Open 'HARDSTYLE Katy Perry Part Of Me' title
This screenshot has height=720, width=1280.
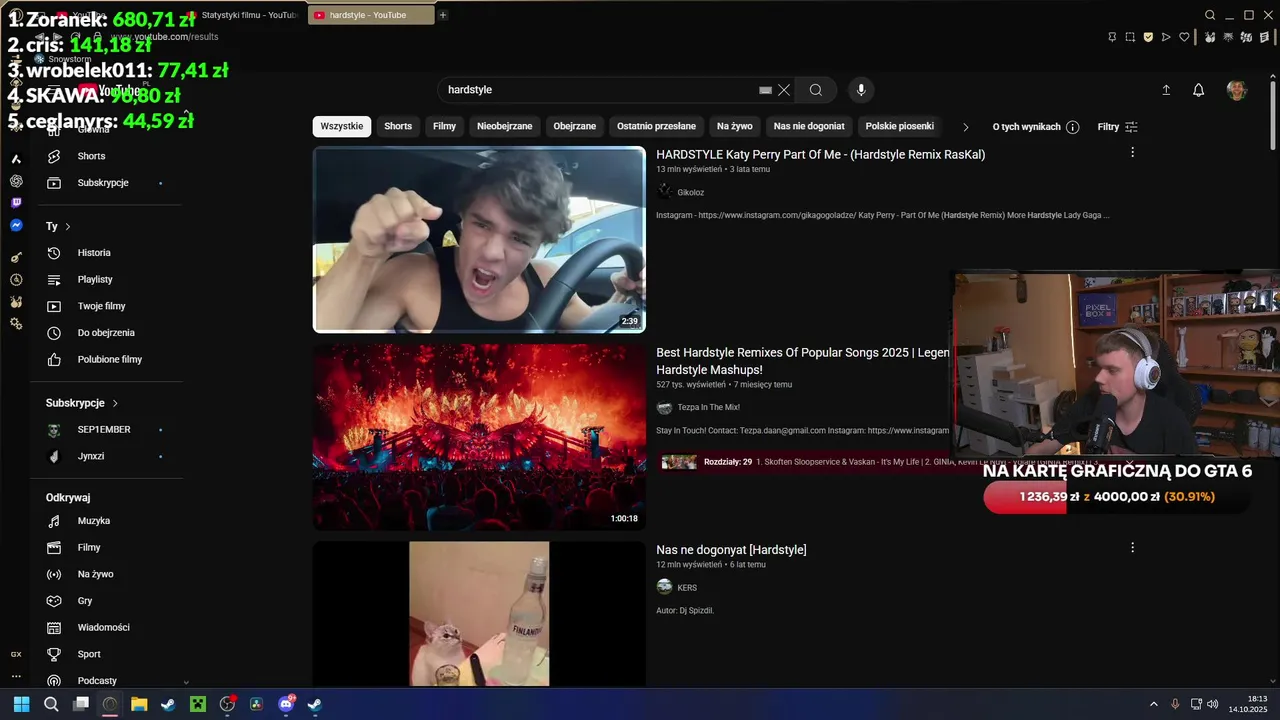[821, 154]
